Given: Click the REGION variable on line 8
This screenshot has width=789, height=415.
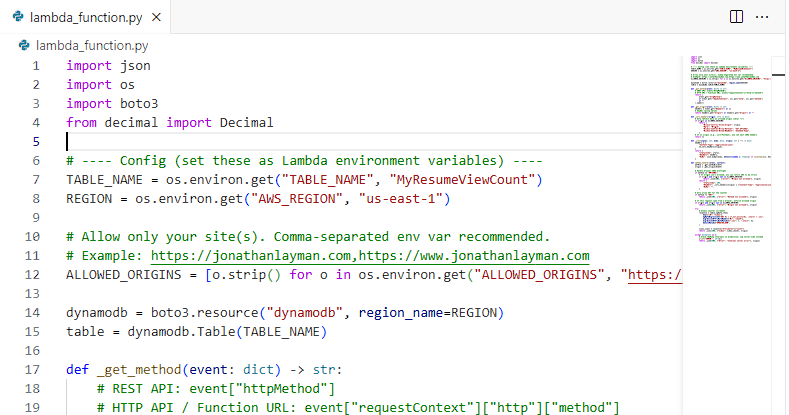Looking at the screenshot, I should [x=89, y=199].
